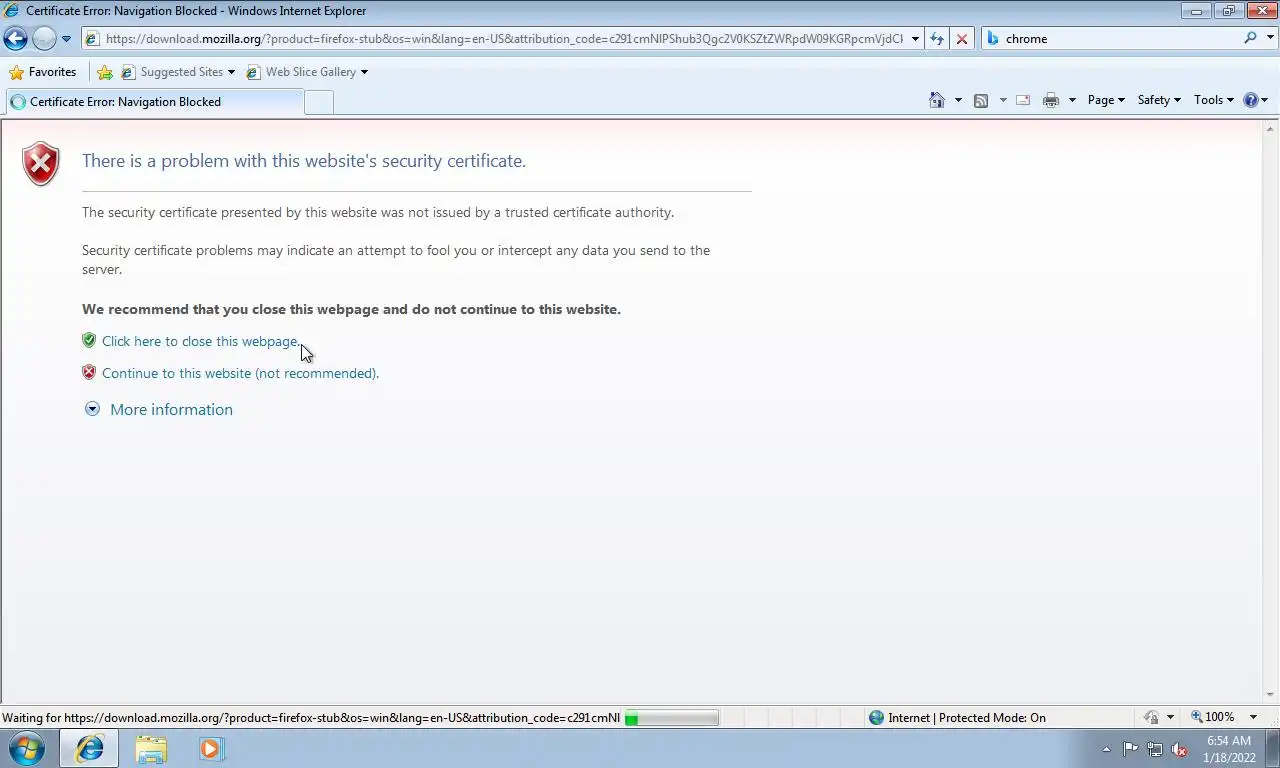The width and height of the screenshot is (1280, 768).
Task: Open the Tools menu
Action: [x=1214, y=100]
